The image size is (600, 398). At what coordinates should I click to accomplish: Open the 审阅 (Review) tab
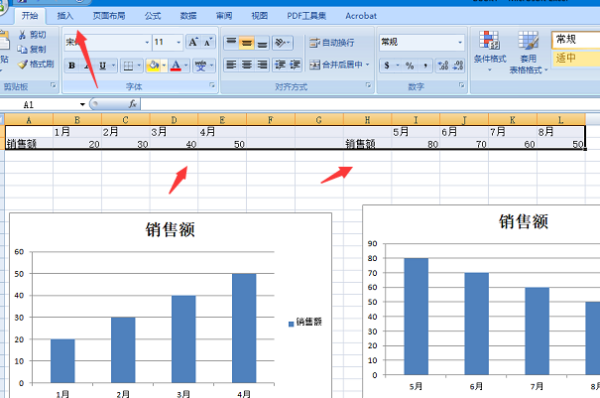[x=224, y=16]
